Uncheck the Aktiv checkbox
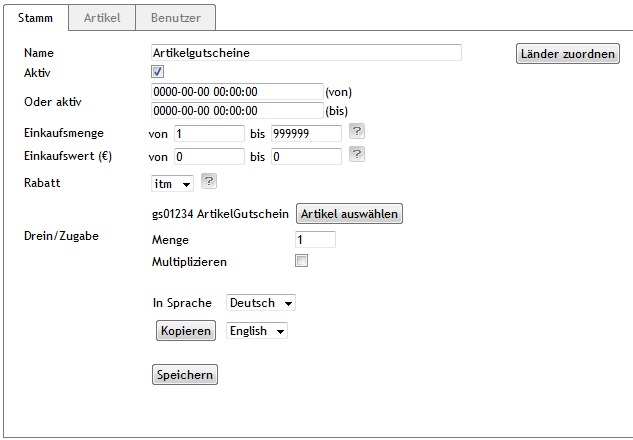 click(157, 72)
